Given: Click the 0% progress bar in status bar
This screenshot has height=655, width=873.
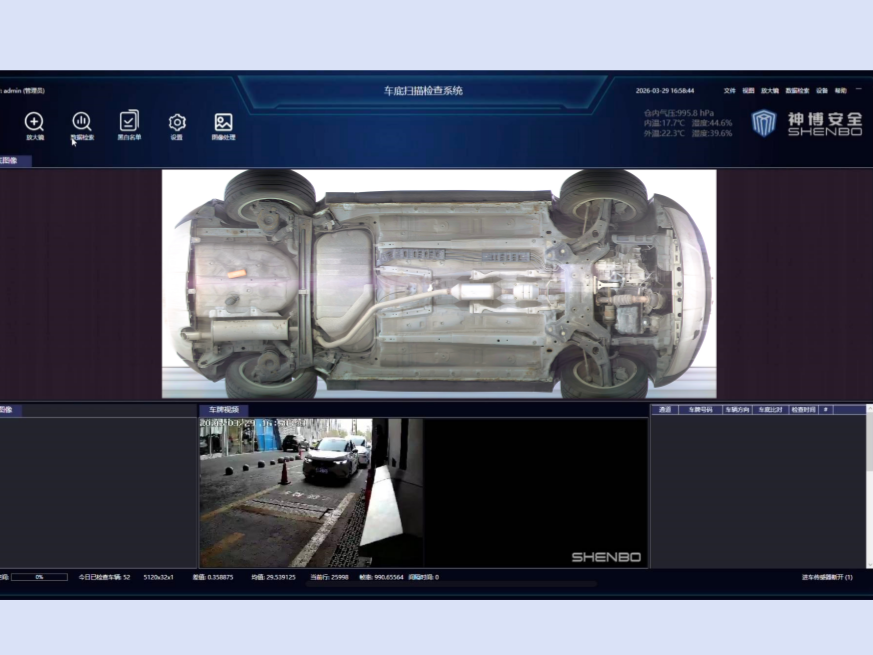Looking at the screenshot, I should pyautogui.click(x=40, y=577).
